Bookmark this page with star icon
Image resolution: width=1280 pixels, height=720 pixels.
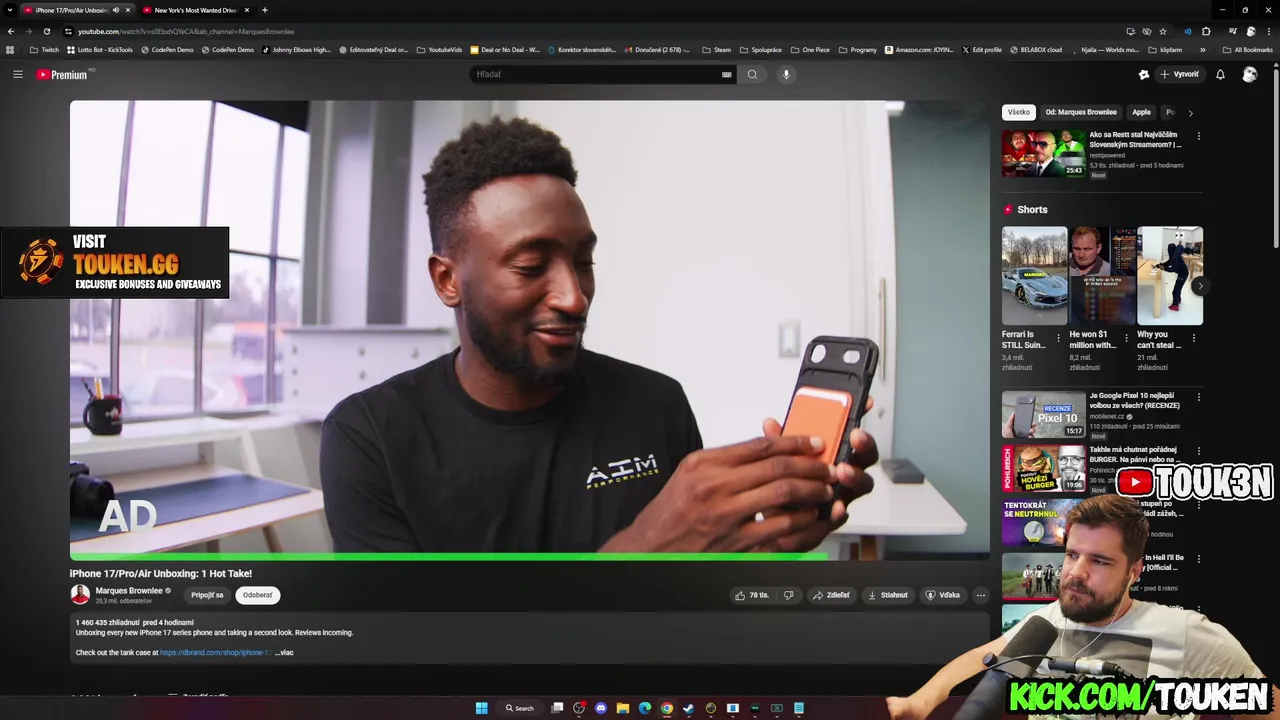click(x=1163, y=31)
